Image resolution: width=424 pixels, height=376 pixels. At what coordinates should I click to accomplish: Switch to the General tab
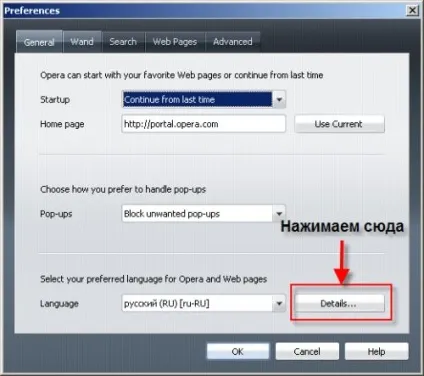pos(39,42)
